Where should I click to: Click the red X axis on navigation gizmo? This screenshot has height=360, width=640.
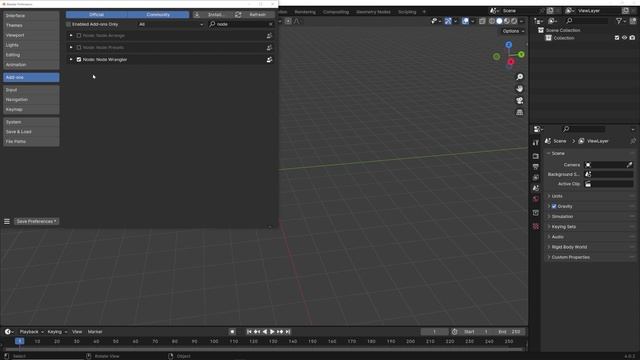(511, 62)
